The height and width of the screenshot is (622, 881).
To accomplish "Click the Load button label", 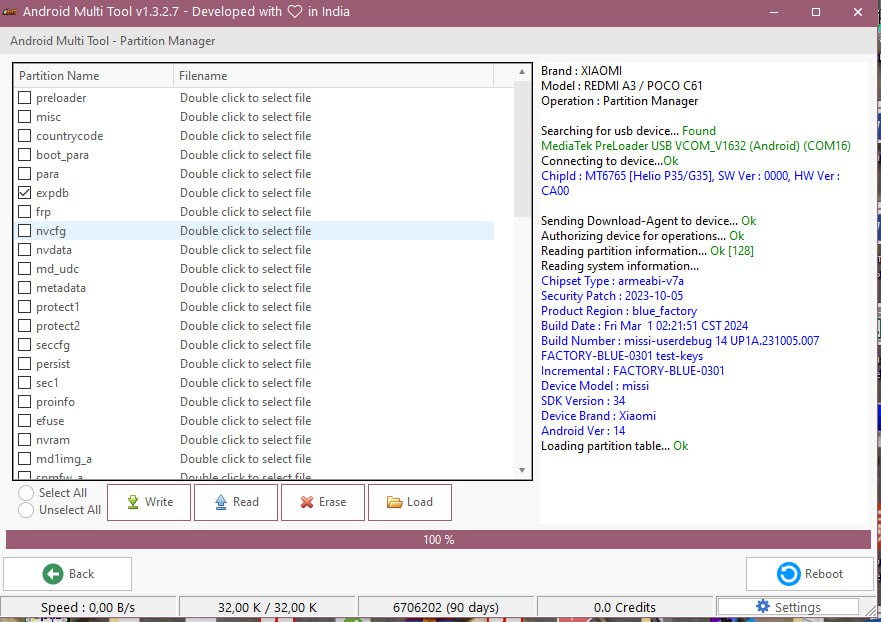I will pos(420,502).
